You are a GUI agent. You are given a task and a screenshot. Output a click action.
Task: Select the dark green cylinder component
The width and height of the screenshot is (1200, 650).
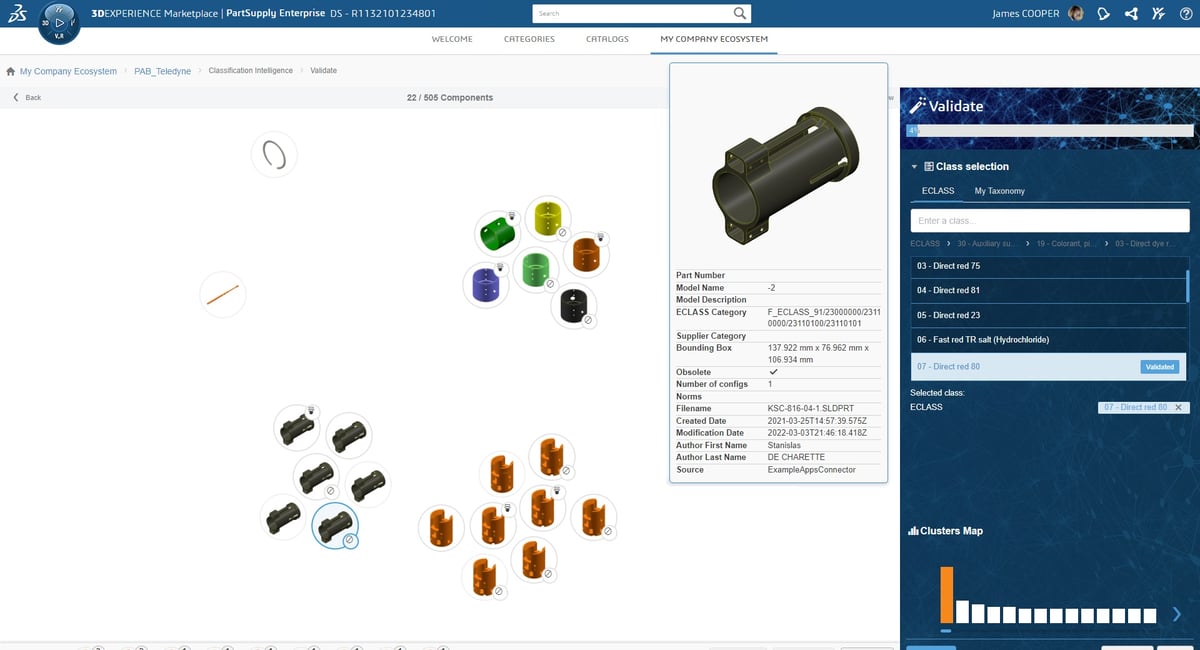(x=495, y=233)
